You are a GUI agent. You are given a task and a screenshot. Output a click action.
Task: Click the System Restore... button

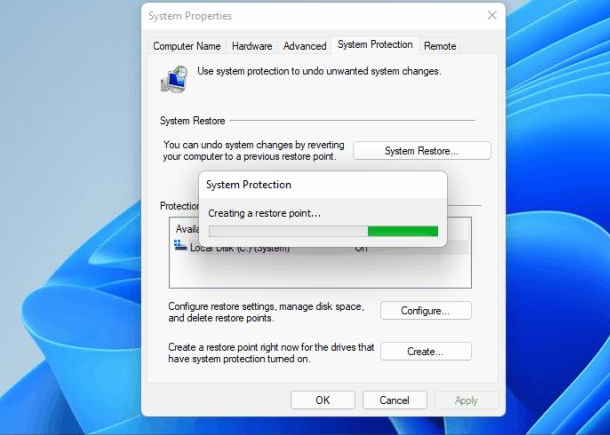pos(422,151)
